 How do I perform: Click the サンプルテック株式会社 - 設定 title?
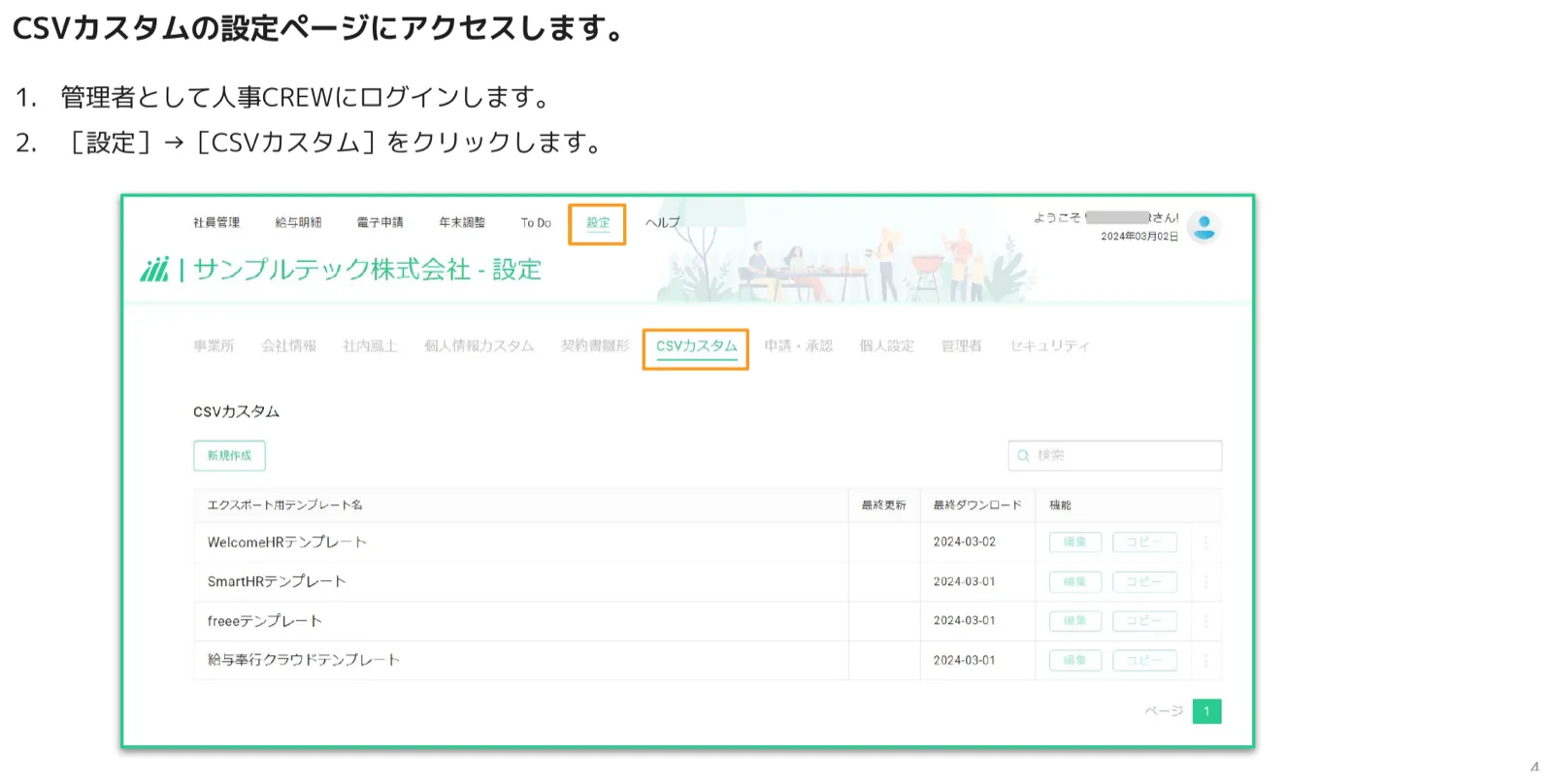(367, 270)
